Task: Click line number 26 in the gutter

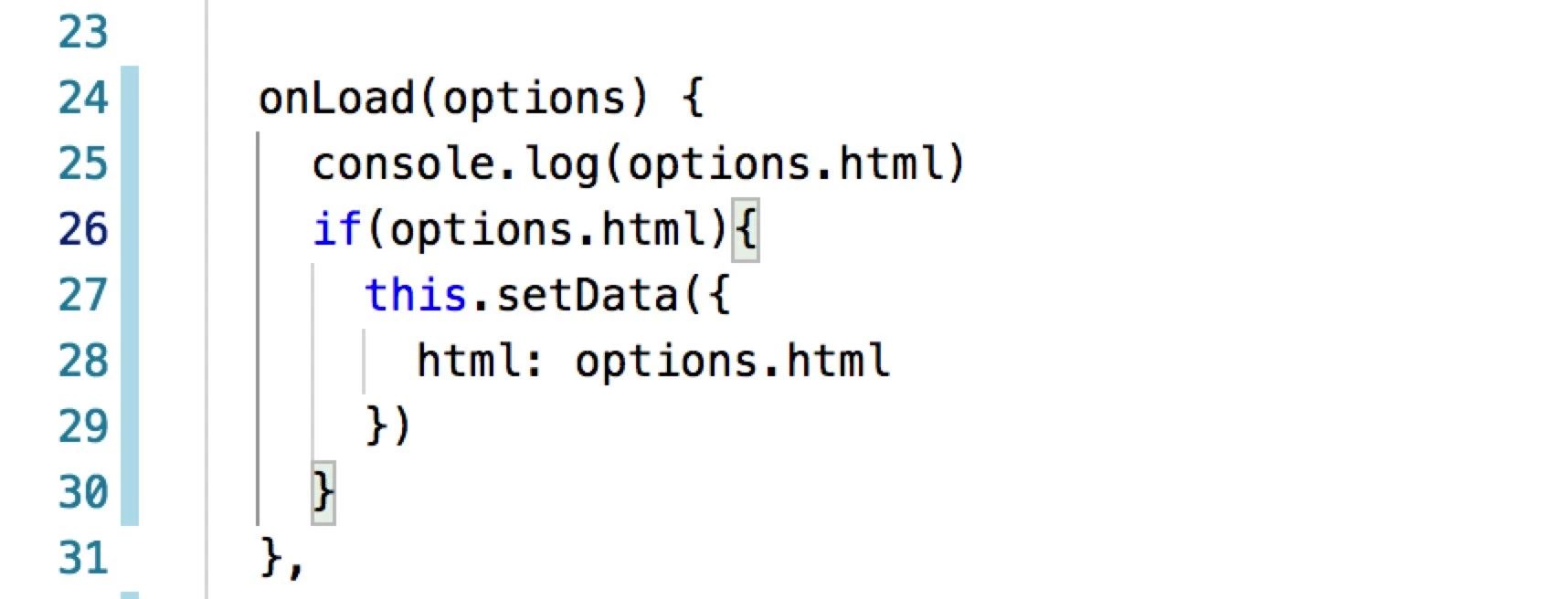Action: tap(83, 229)
